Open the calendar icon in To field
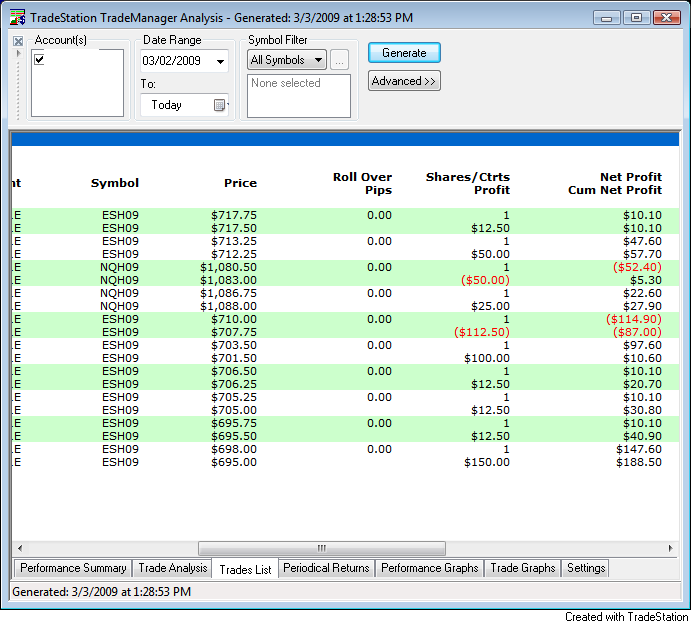Screen dimensions: 691x623 219,105
